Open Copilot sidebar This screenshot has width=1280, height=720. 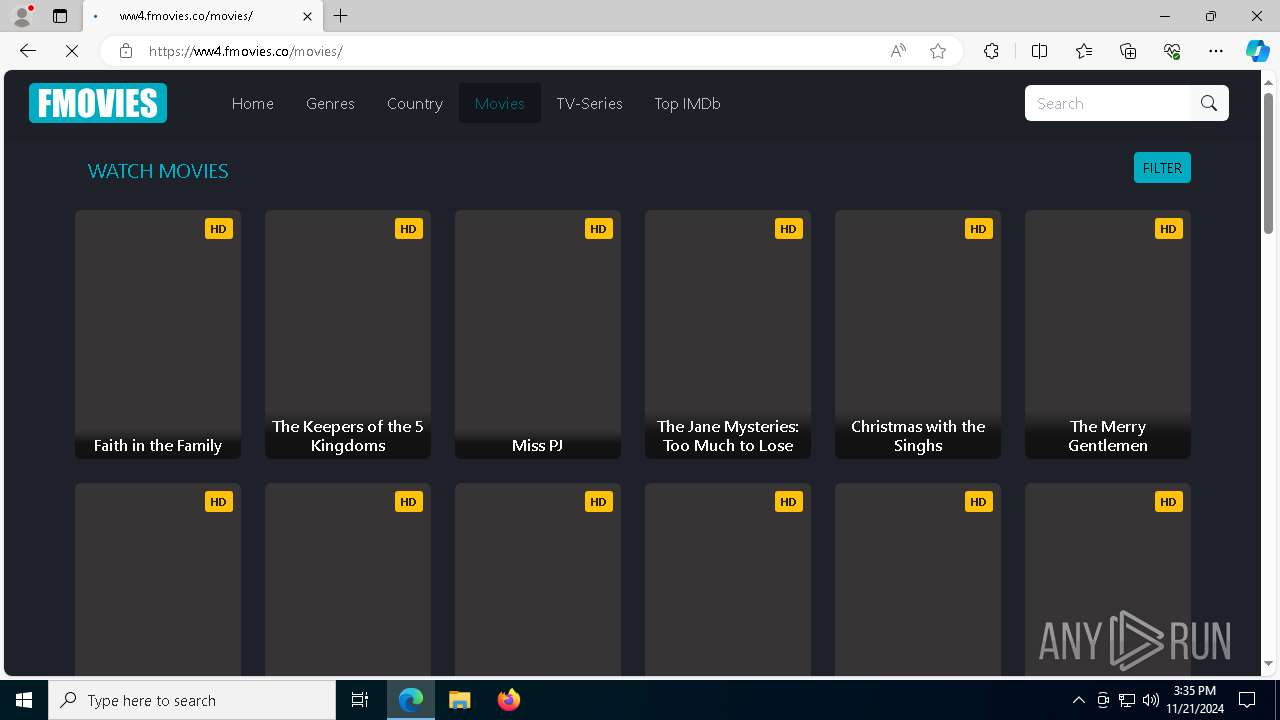[x=1257, y=51]
